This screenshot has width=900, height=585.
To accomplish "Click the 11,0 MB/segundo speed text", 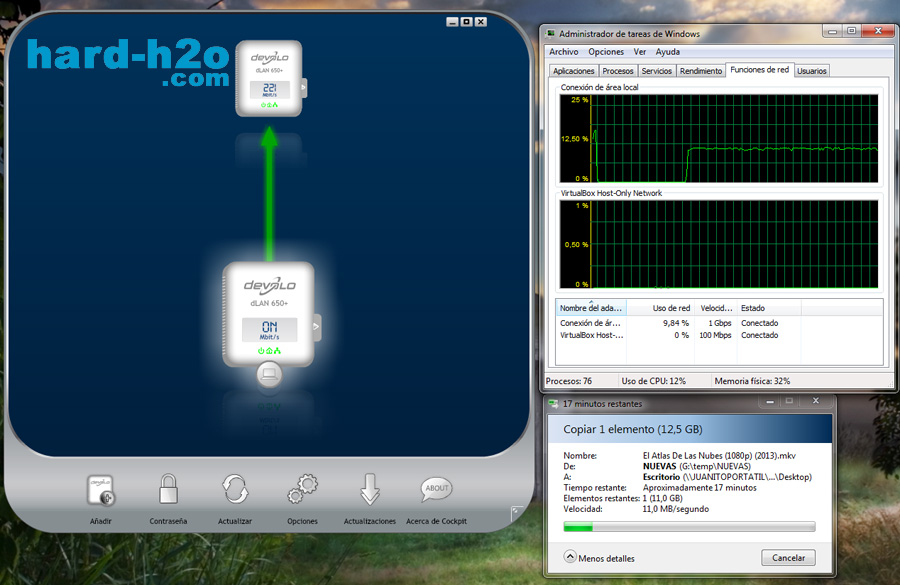I will pyautogui.click(x=676, y=509).
